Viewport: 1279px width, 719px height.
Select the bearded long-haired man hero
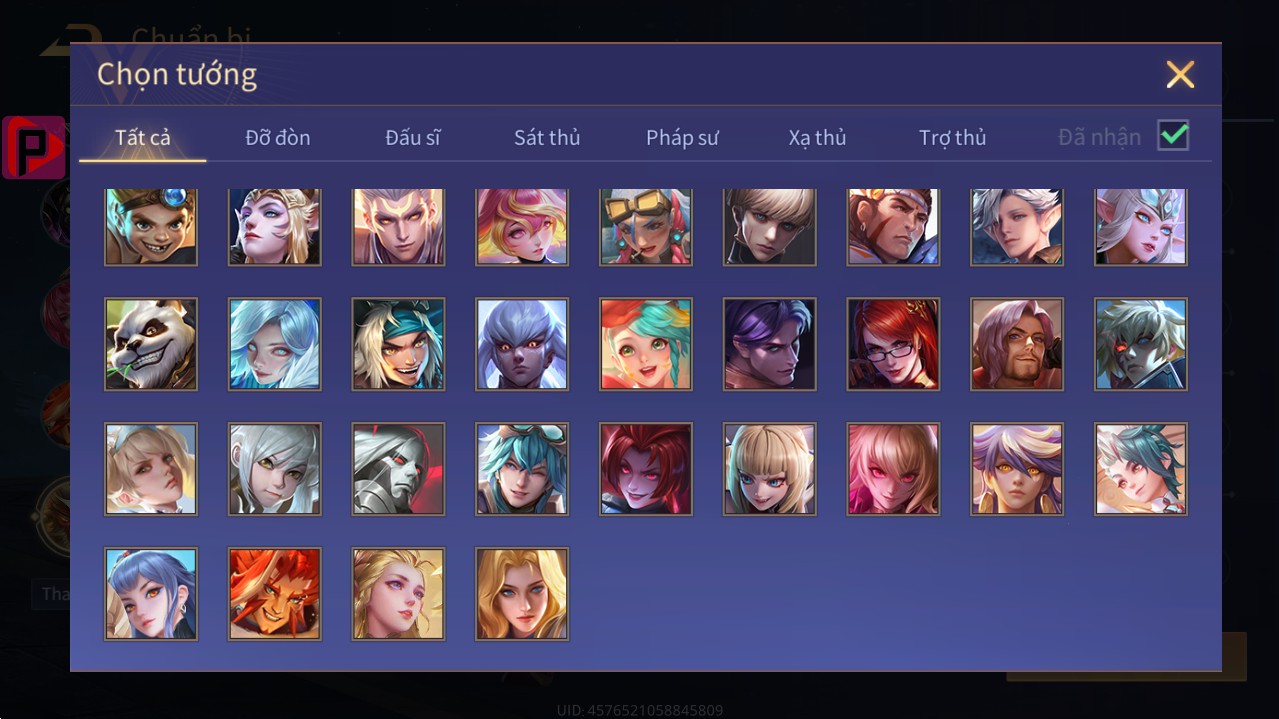1017,344
